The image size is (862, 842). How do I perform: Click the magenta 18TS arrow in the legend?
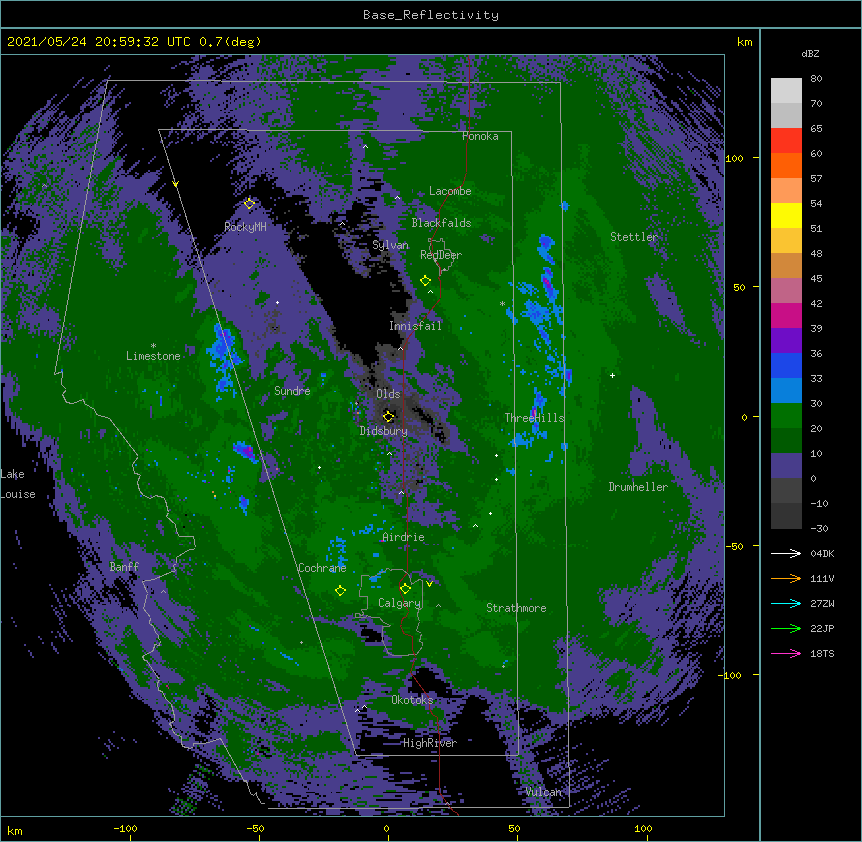(x=786, y=653)
